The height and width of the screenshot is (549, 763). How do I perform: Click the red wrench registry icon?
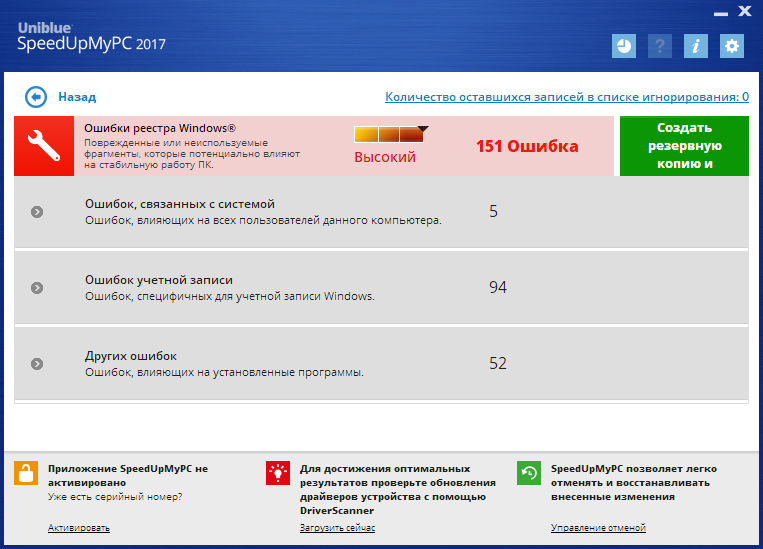(x=44, y=146)
